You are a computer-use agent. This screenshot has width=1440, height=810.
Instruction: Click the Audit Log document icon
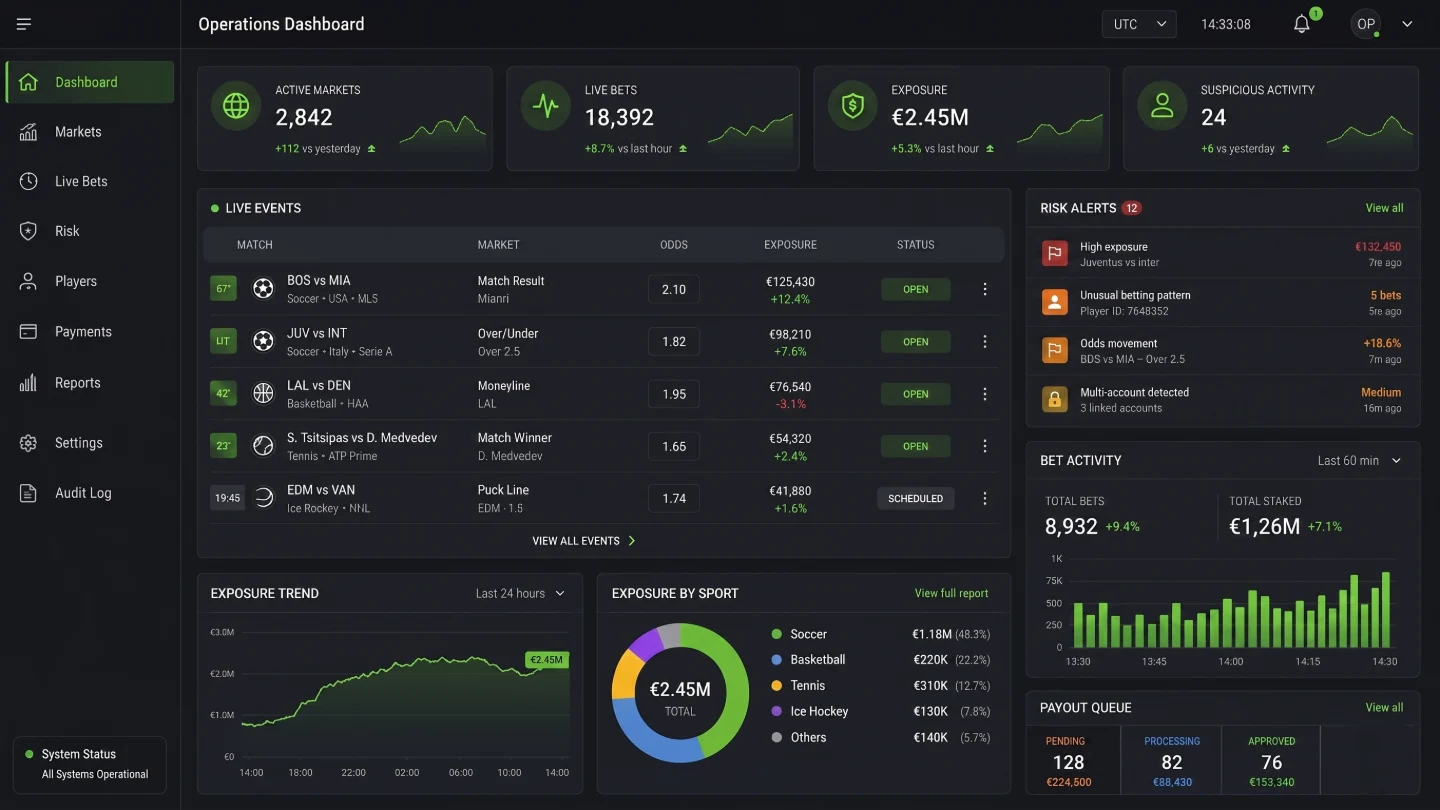pos(28,493)
